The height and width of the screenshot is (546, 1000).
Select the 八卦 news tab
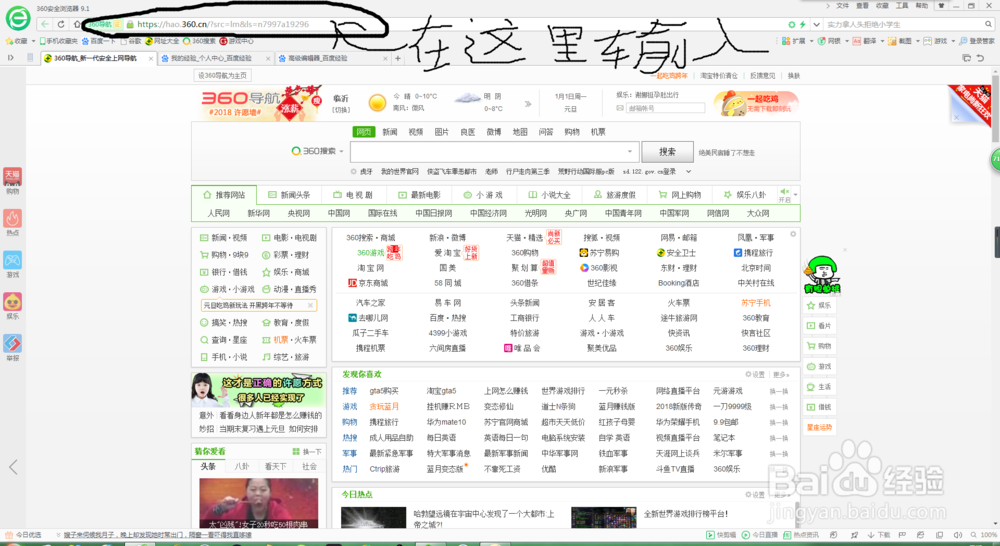click(x=242, y=466)
